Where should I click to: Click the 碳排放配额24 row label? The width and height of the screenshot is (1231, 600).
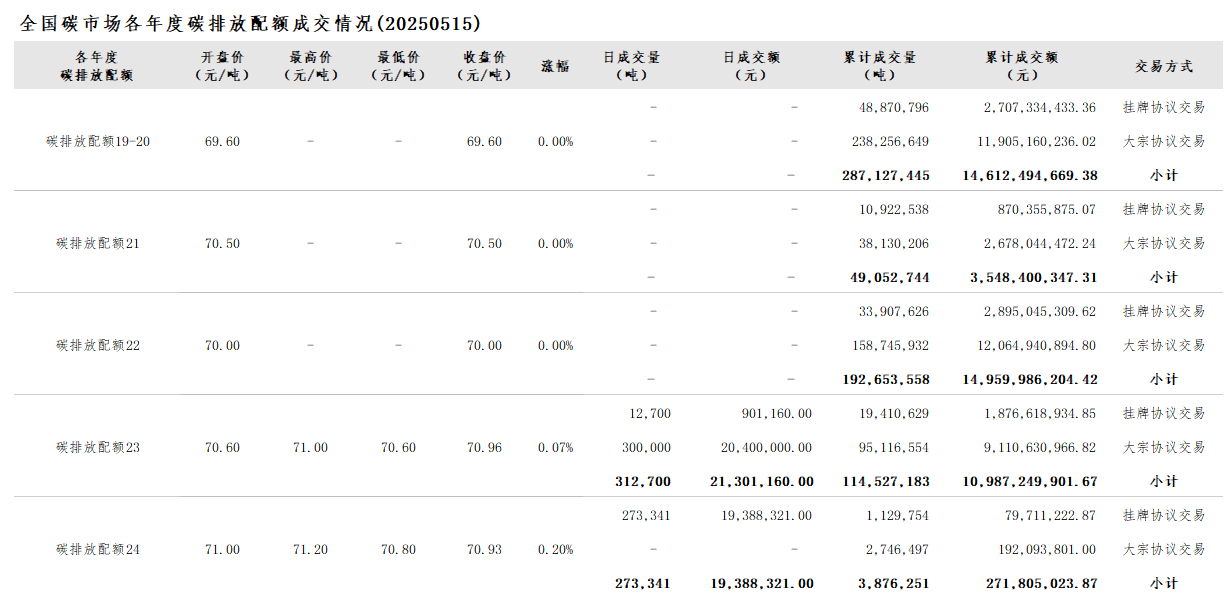(98, 550)
